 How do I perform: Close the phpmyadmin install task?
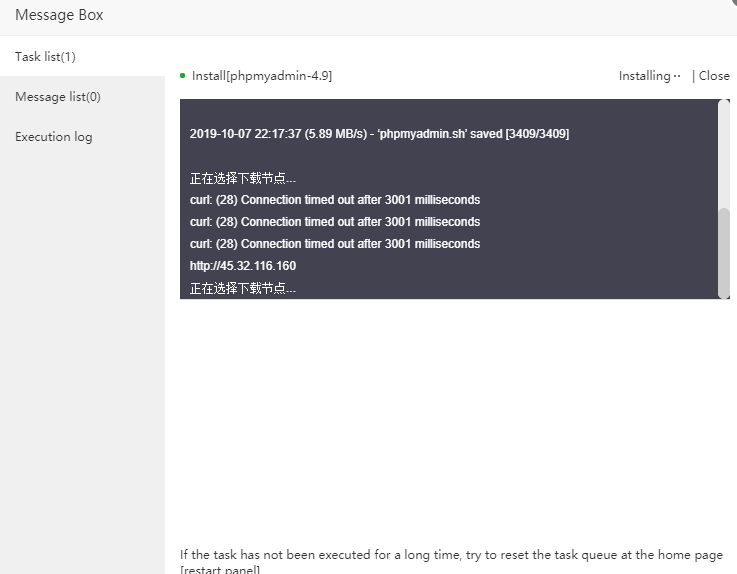[714, 76]
